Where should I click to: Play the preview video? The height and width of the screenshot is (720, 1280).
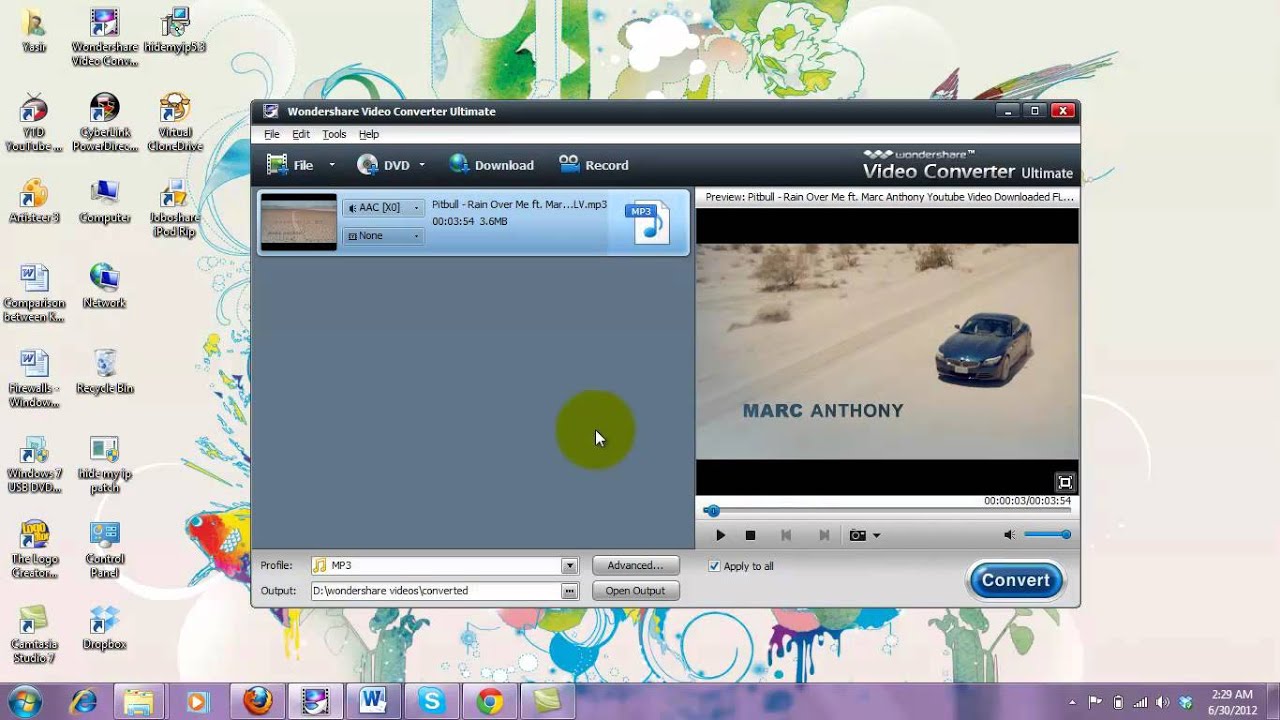point(720,536)
